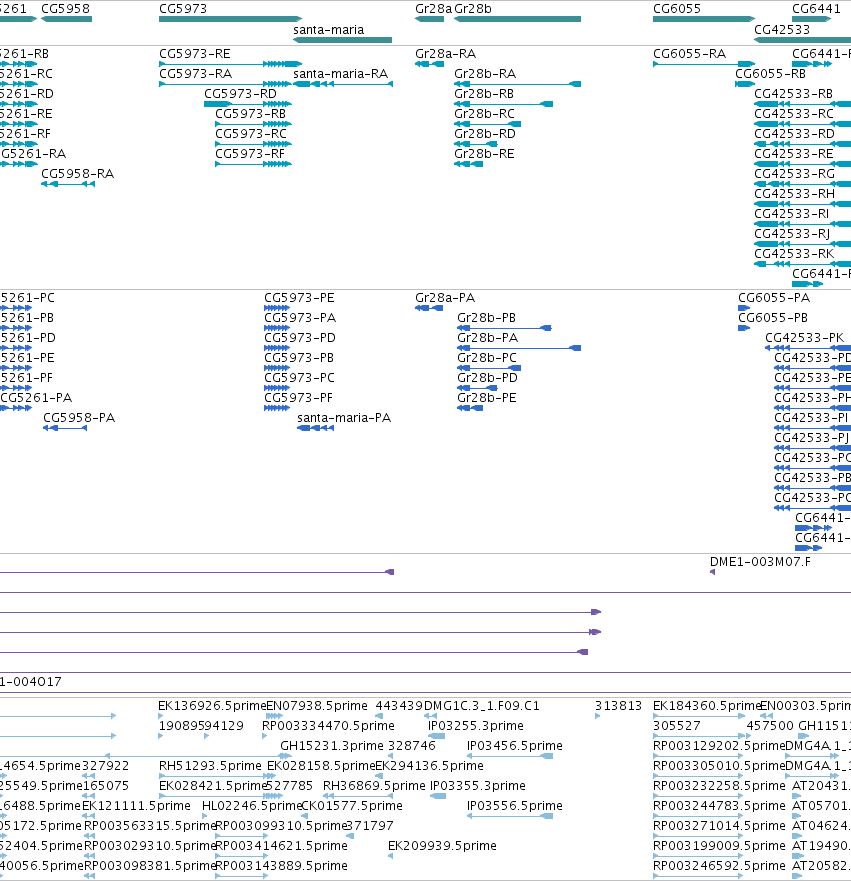Select EST EK209939.5prime
This screenshot has width=851, height=881.
tap(443, 846)
